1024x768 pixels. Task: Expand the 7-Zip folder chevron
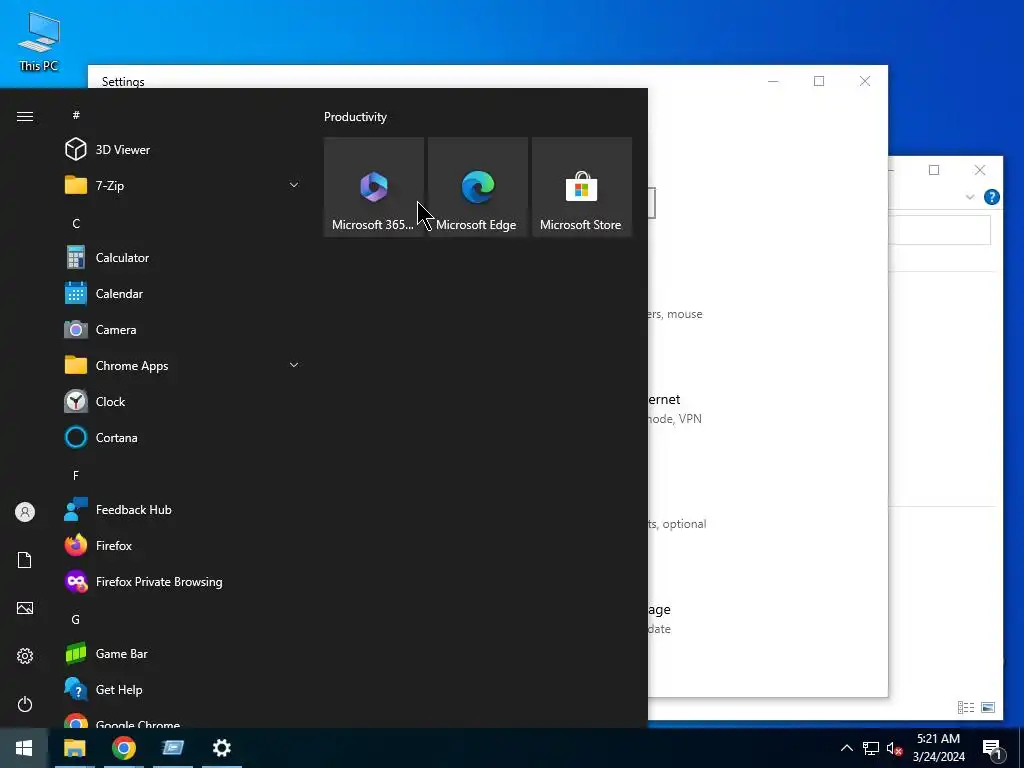pos(294,185)
